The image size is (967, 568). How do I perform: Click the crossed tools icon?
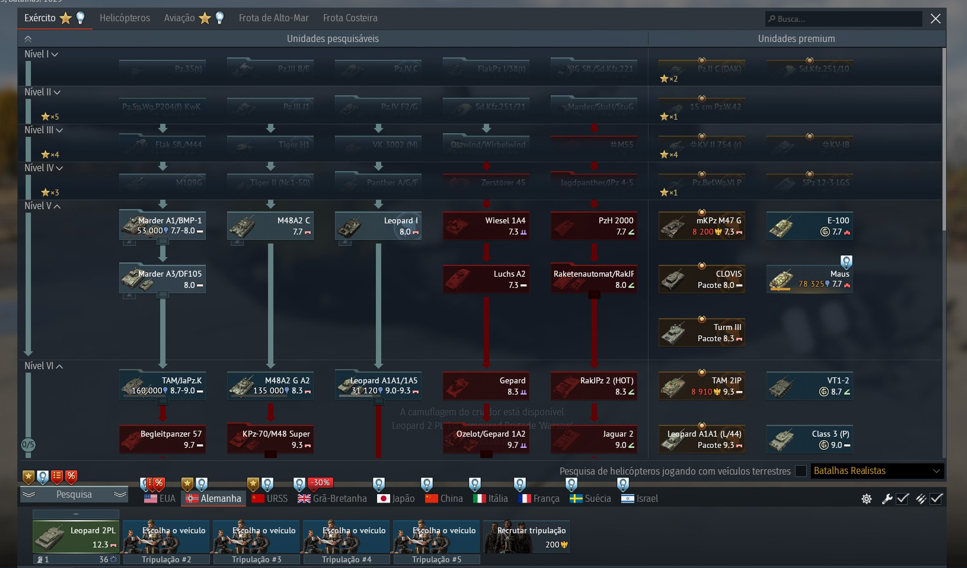coord(921,498)
